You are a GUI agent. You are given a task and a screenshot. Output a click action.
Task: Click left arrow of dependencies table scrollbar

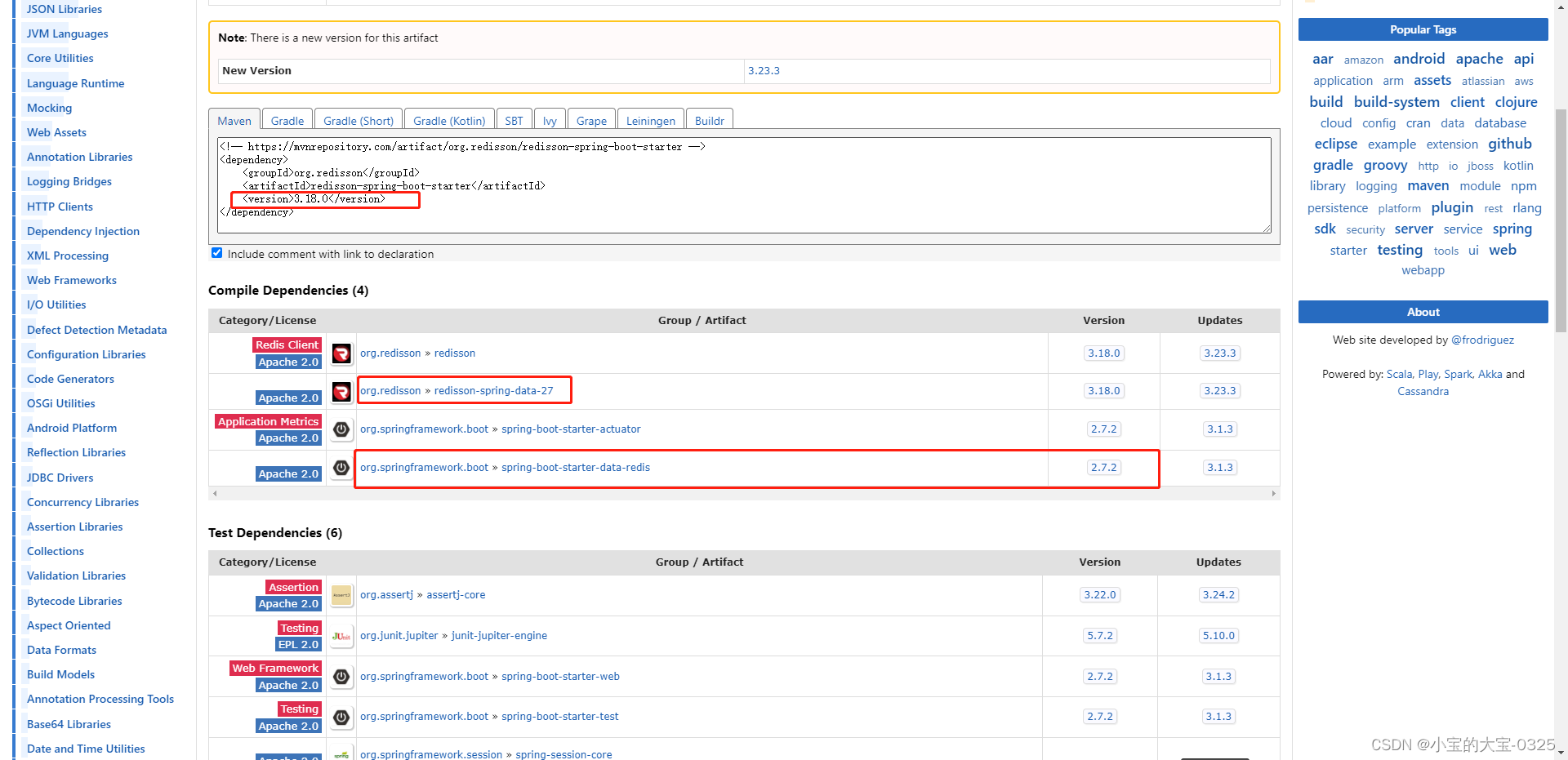tap(215, 494)
